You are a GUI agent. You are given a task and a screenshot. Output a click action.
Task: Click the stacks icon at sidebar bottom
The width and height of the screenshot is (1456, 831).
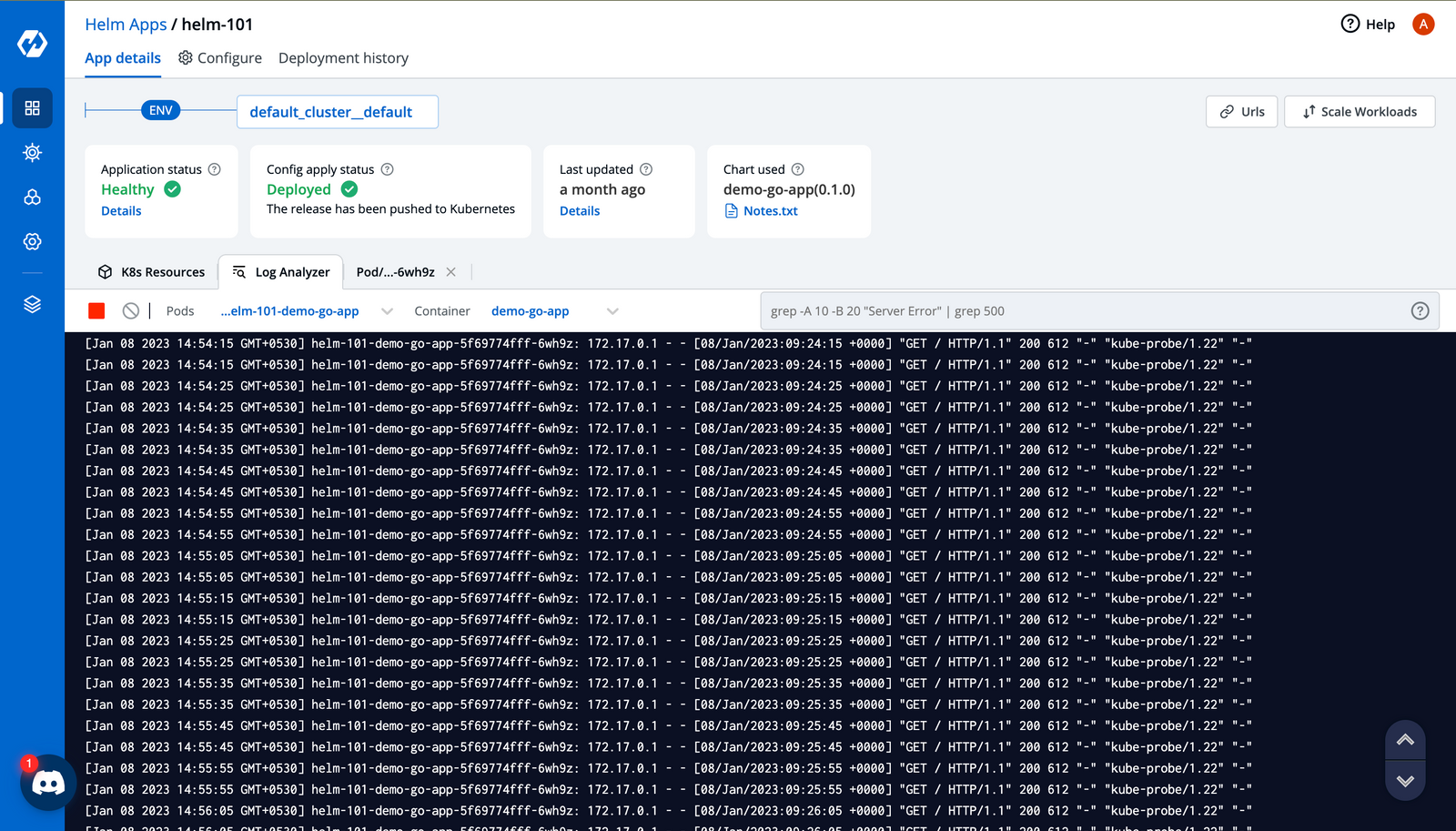(x=32, y=304)
